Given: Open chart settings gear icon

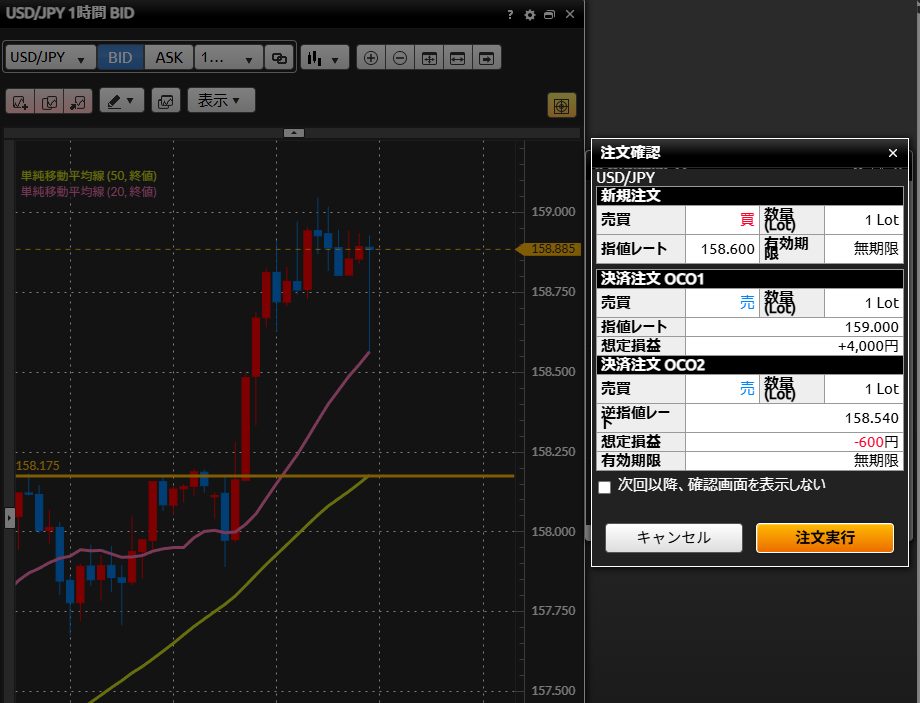Looking at the screenshot, I should (x=530, y=15).
